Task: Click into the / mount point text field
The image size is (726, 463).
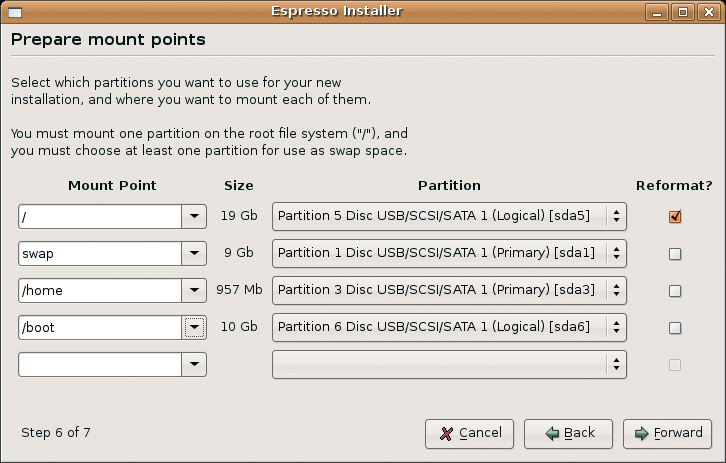Action: [x=100, y=216]
